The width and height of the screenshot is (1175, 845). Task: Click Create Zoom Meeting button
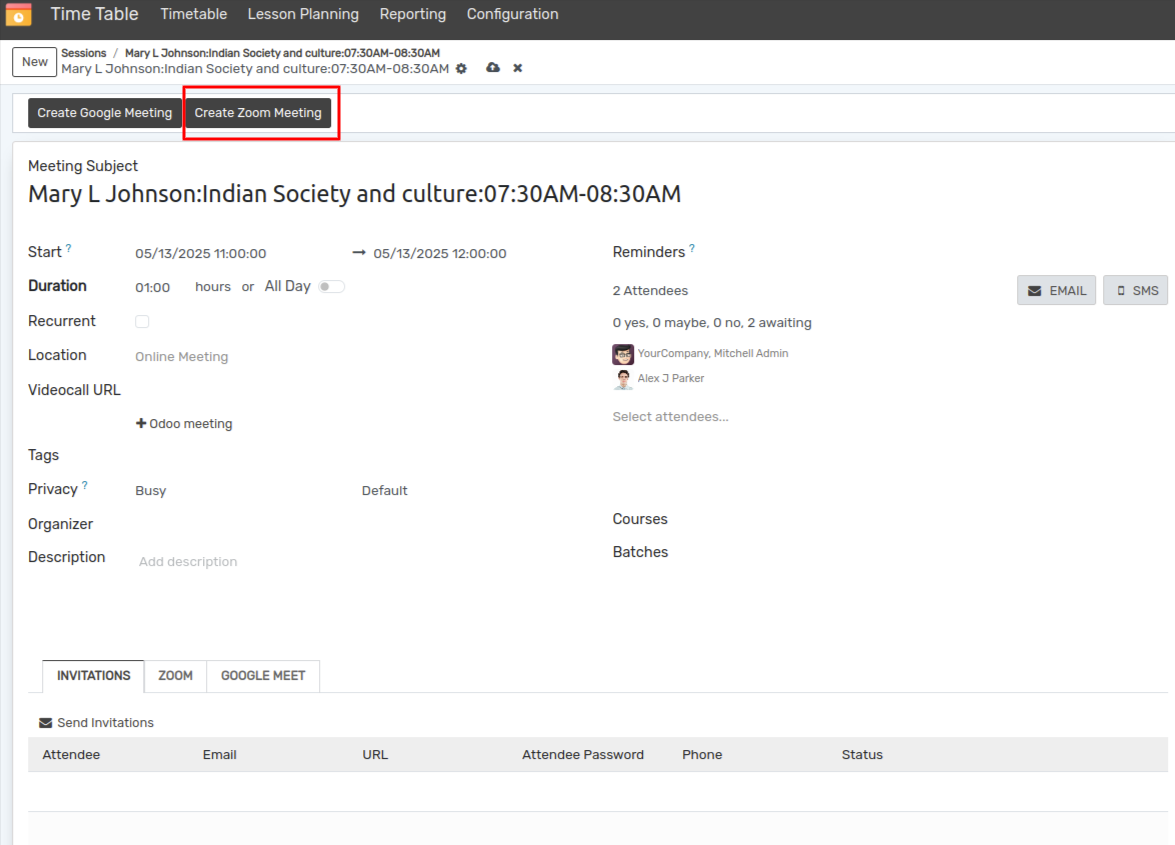tap(258, 113)
